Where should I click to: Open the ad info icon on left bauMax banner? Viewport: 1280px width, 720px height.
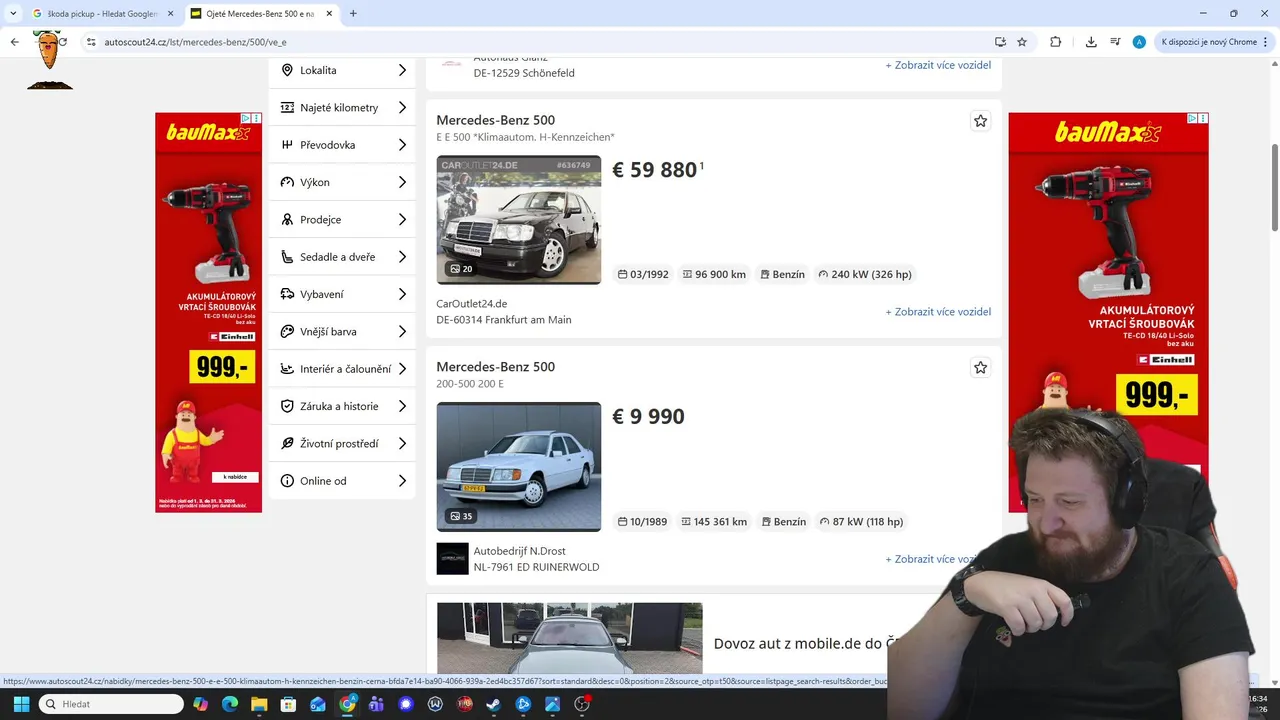[246, 118]
